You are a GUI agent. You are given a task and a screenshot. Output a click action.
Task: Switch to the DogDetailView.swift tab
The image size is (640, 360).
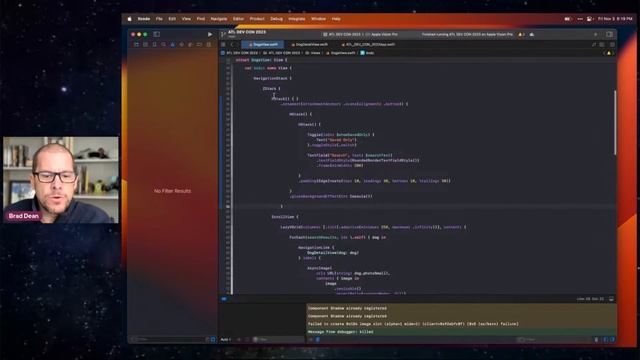pyautogui.click(x=309, y=44)
